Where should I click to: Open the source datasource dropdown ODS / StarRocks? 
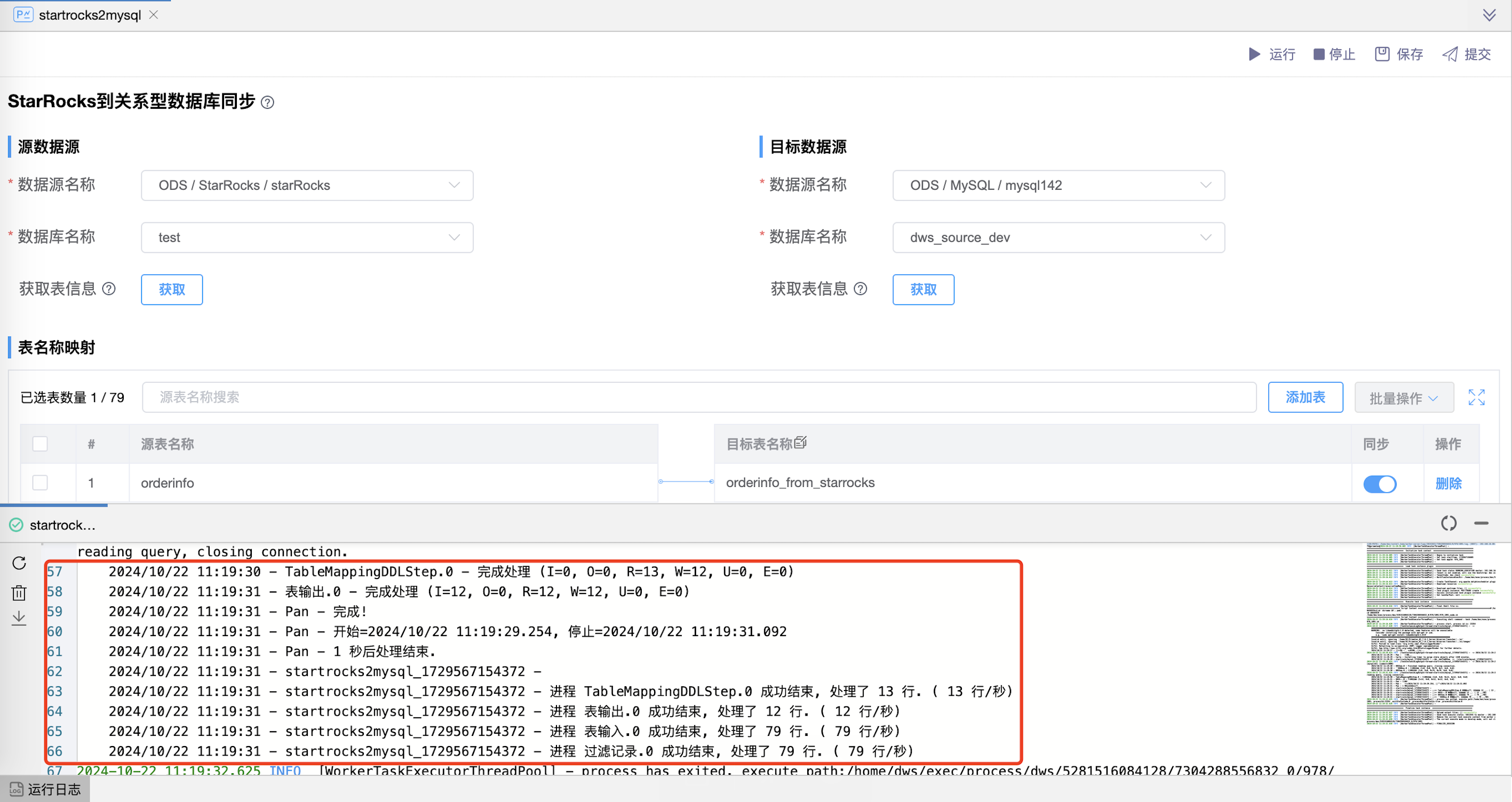click(x=307, y=186)
